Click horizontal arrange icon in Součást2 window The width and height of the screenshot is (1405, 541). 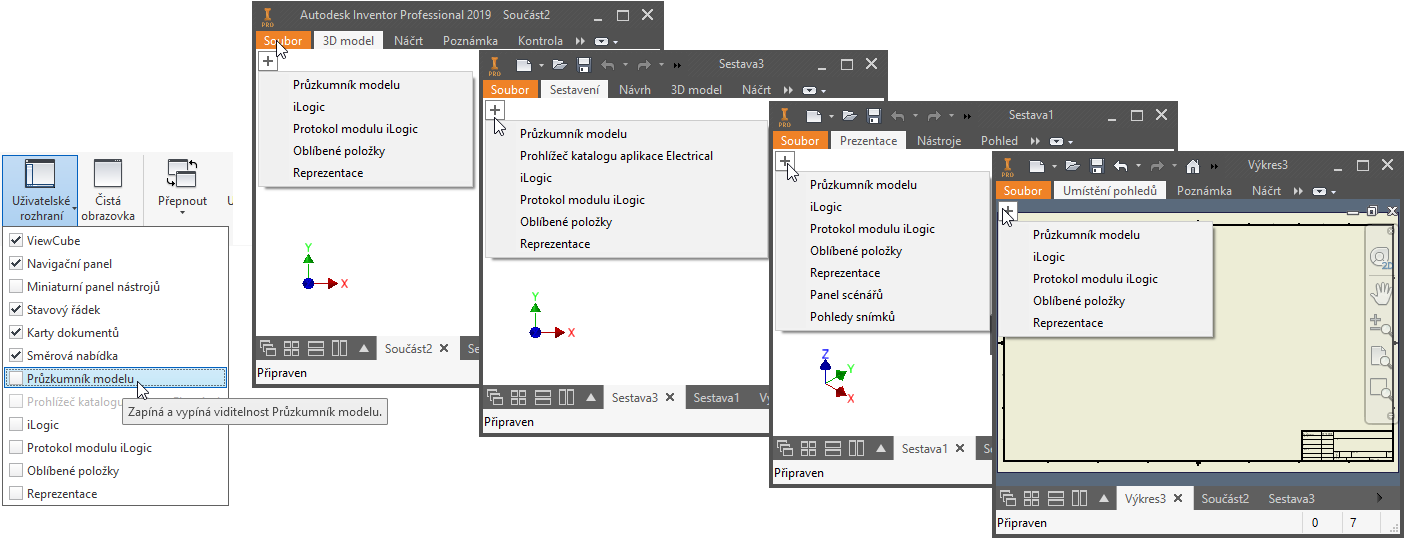[x=316, y=348]
